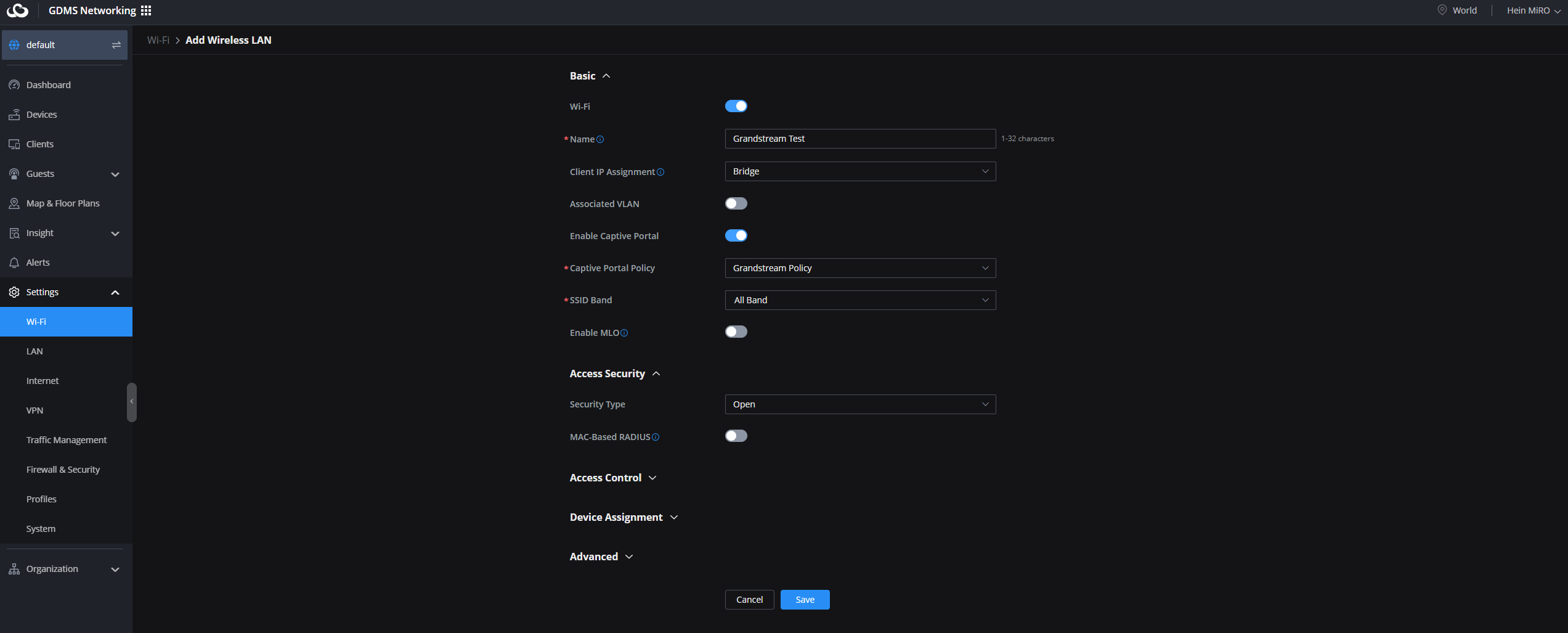Click the info icon beside MAC-Based RADIUS

tap(656, 437)
